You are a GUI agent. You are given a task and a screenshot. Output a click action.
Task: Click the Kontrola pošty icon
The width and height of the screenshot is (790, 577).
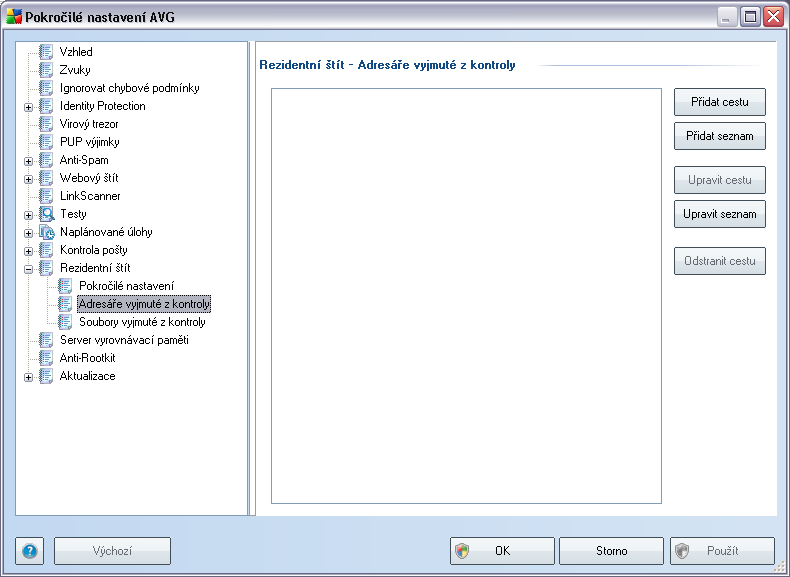(x=46, y=249)
